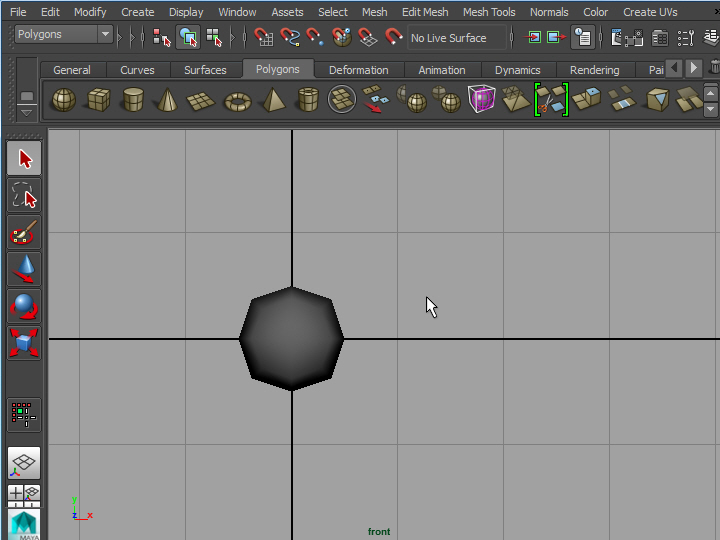Activate the Rotate tool sphere icon
The image size is (720, 540).
click(25, 306)
